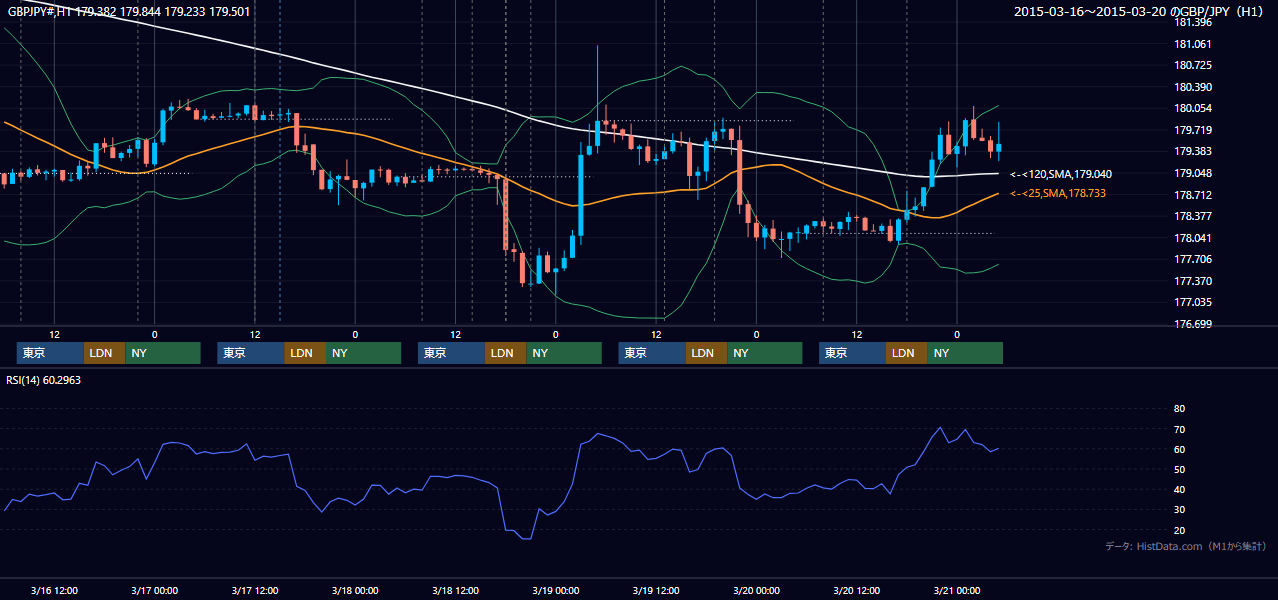Click price axis label 180.390

(1192, 87)
